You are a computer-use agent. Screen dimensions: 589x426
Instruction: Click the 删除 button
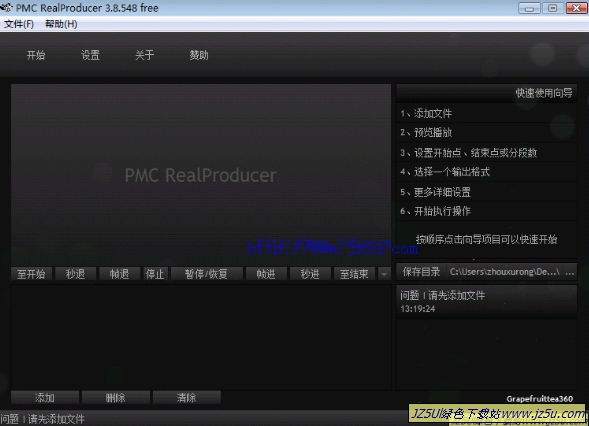pos(116,397)
